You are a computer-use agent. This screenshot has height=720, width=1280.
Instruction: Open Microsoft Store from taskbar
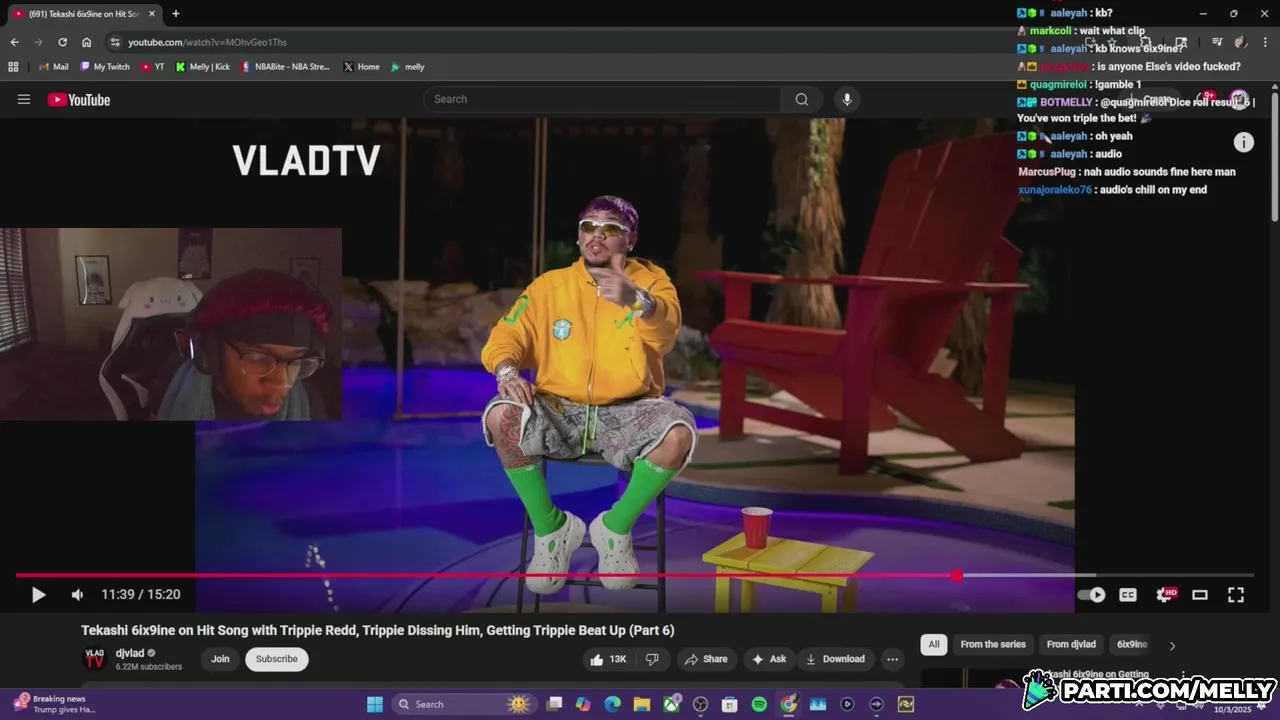[x=729, y=704]
